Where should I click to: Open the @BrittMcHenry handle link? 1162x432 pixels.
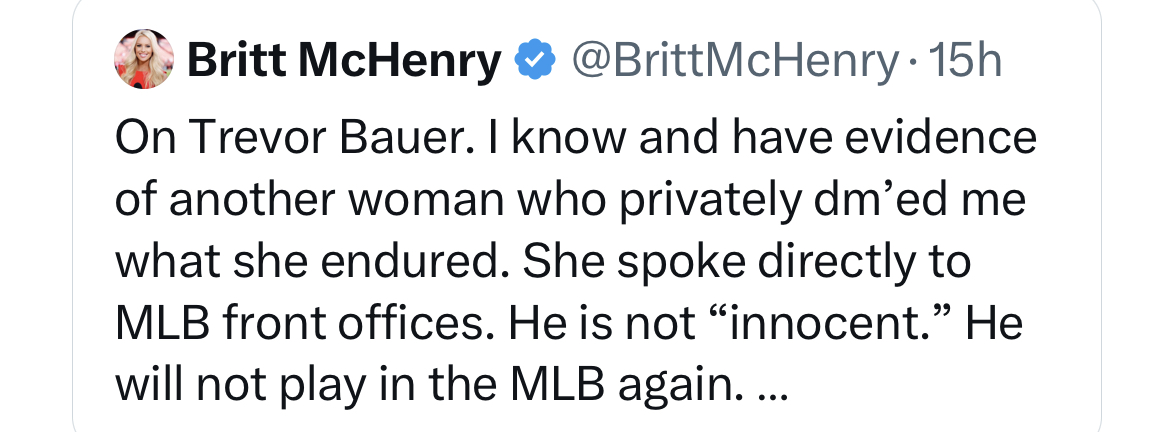click(x=735, y=63)
